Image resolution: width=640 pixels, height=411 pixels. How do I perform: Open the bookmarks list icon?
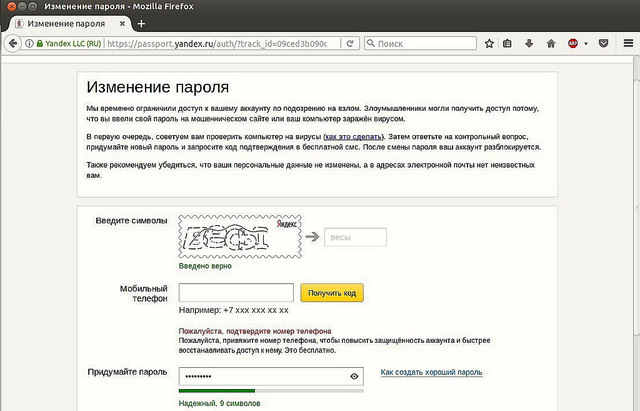[x=507, y=43]
